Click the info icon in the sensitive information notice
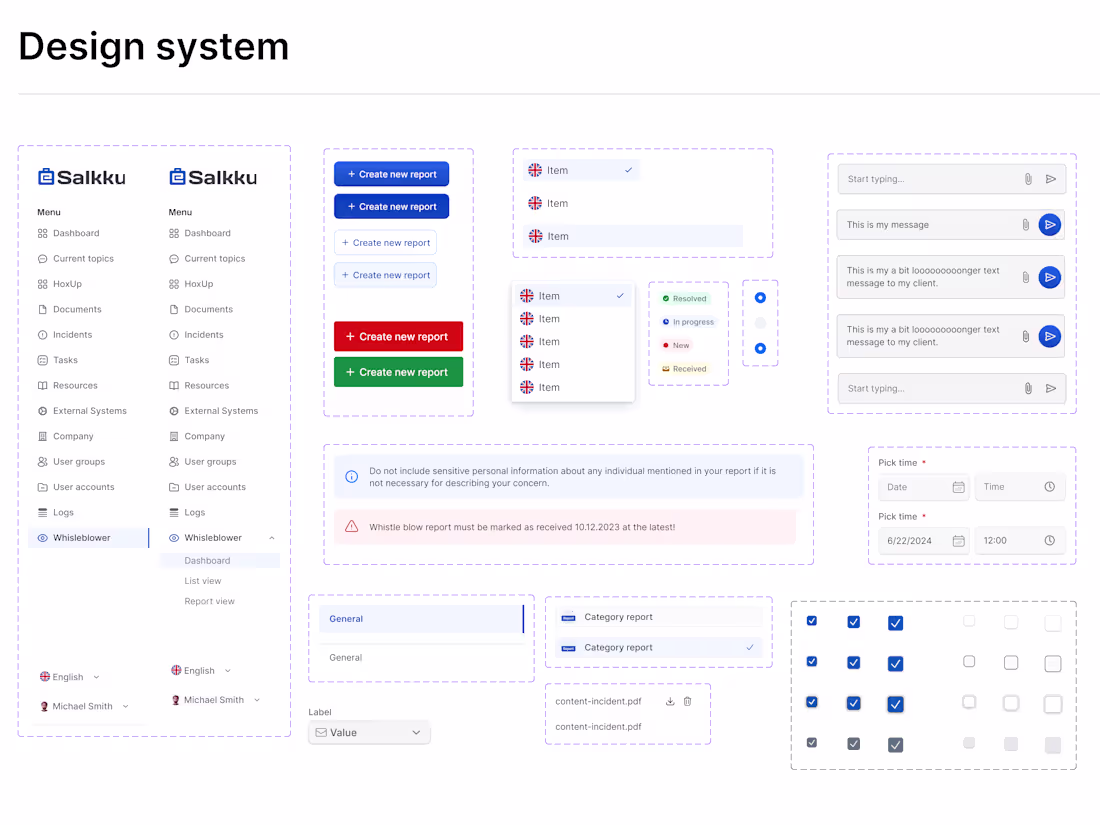 [351, 476]
